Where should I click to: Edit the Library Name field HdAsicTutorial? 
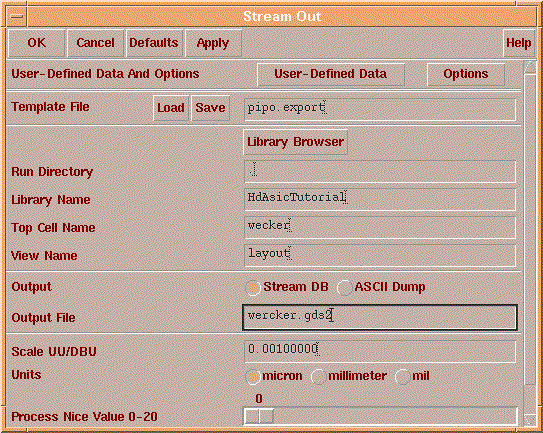click(x=380, y=199)
